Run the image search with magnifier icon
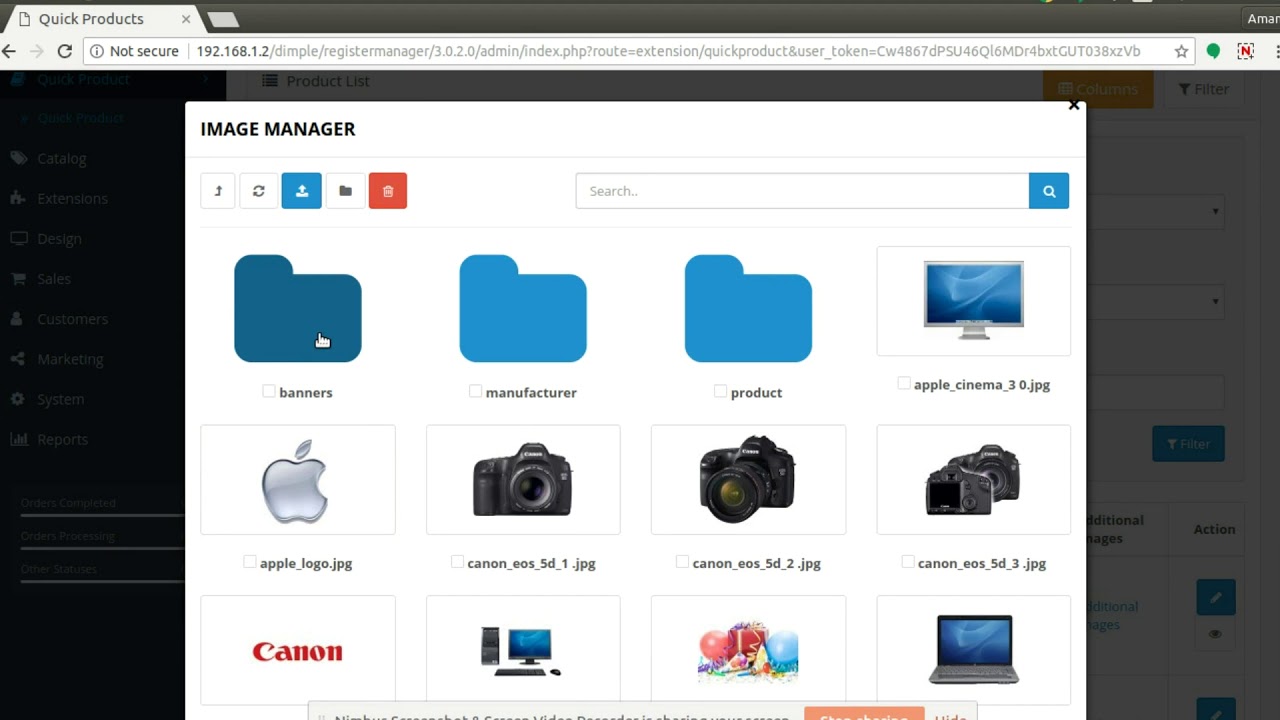The height and width of the screenshot is (720, 1280). (1048, 190)
